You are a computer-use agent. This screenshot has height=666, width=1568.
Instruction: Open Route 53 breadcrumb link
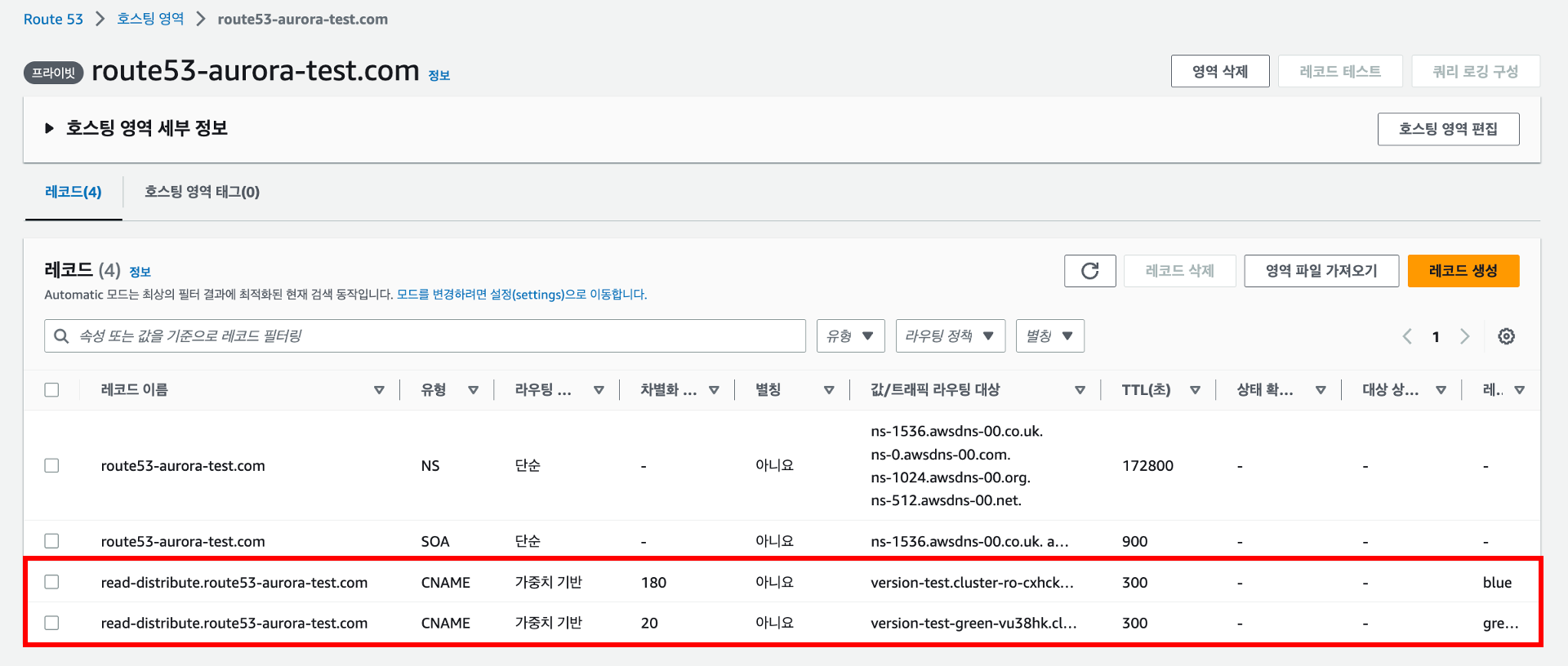click(x=53, y=19)
